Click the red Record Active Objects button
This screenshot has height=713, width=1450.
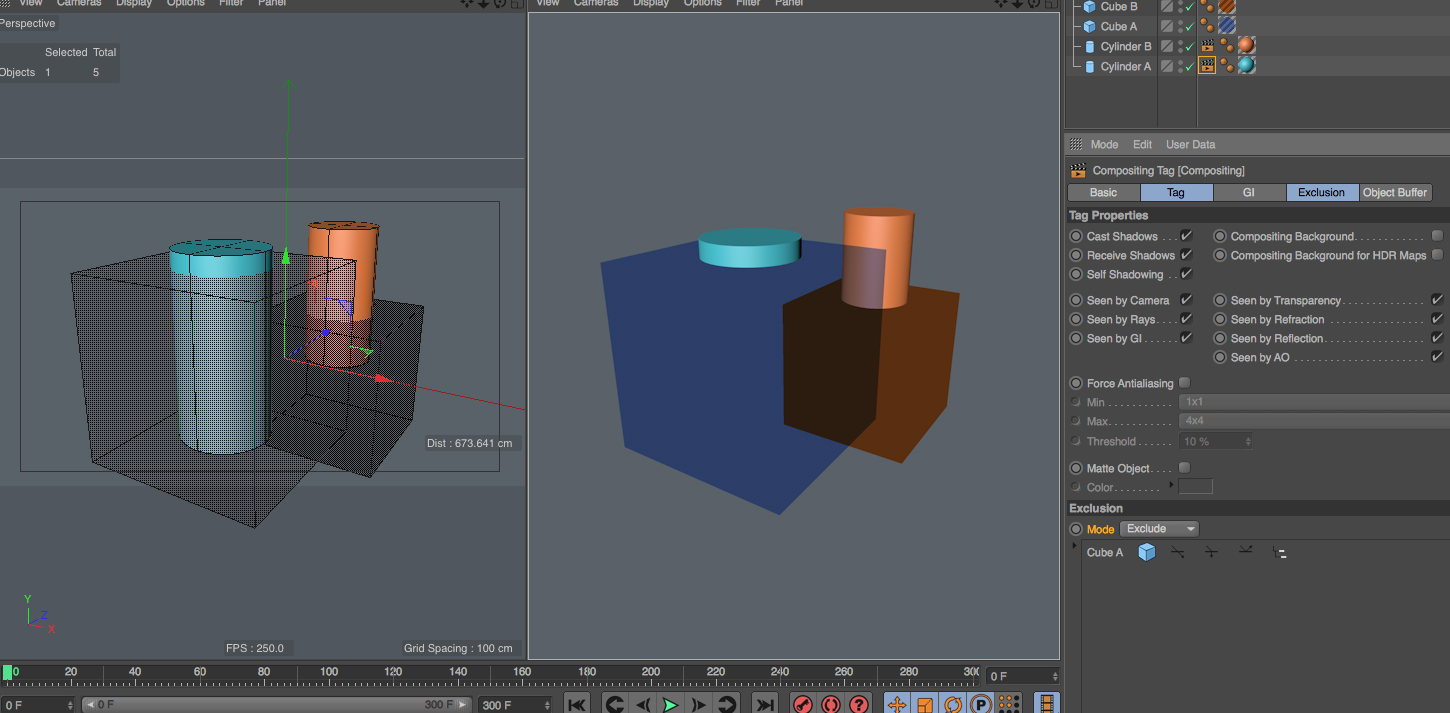pos(803,704)
